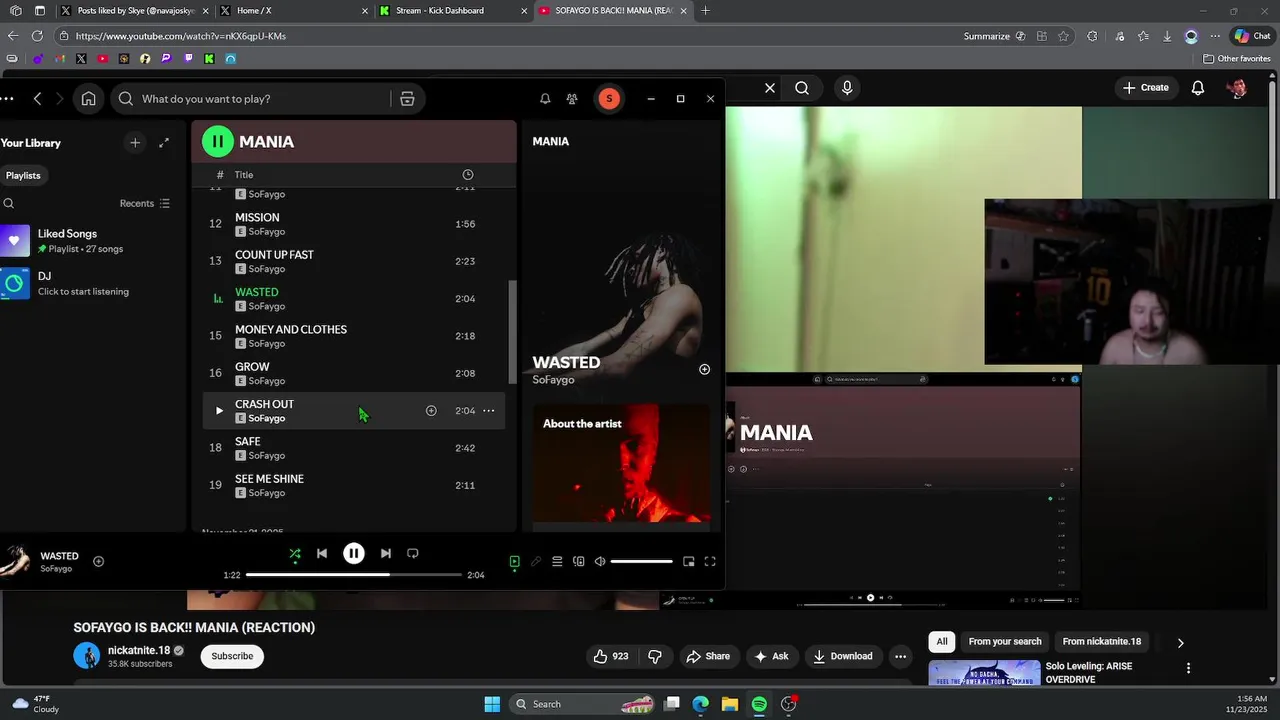Start the DJ in library
The width and height of the screenshot is (1280, 720).
point(90,283)
